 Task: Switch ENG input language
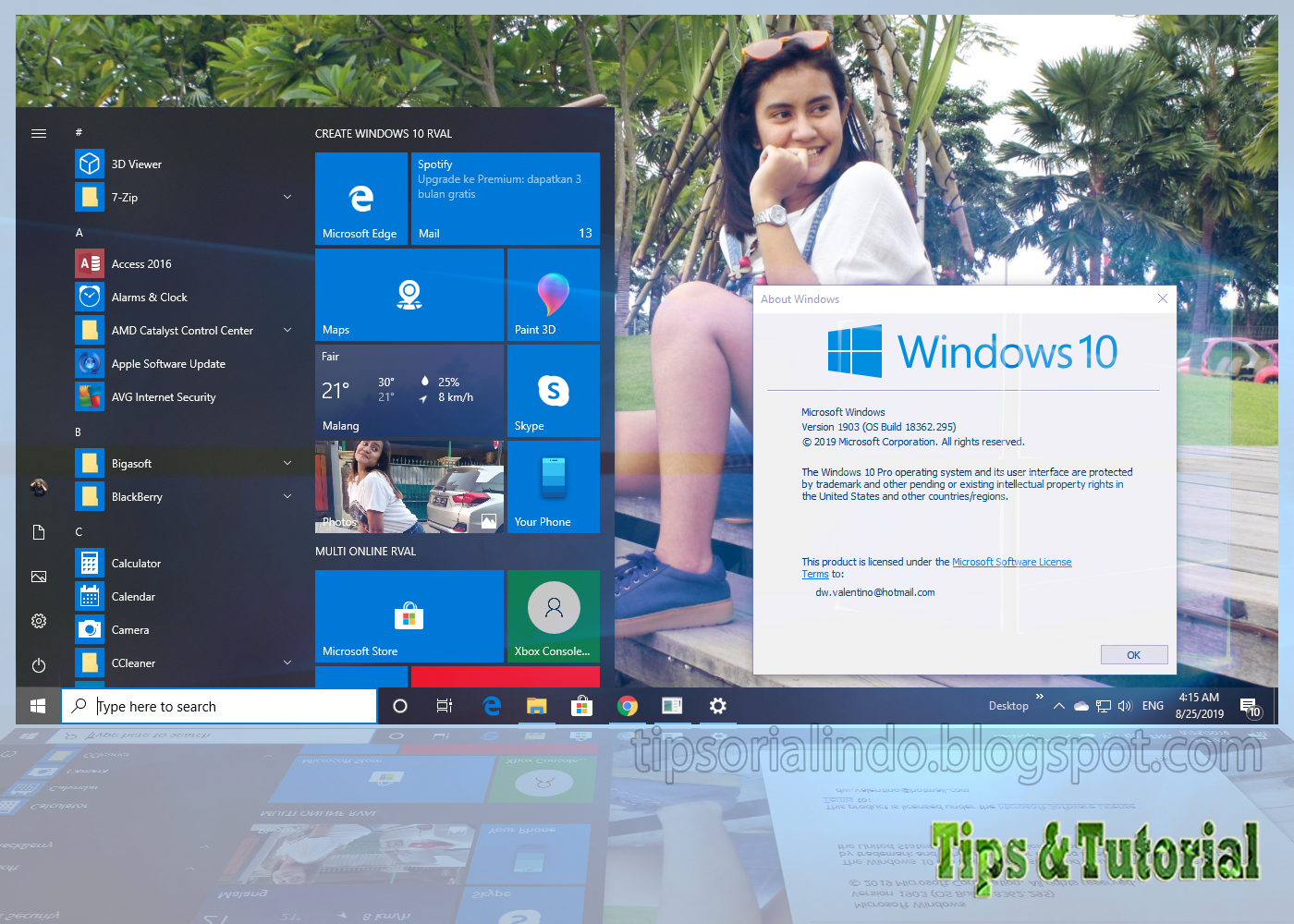(1153, 706)
